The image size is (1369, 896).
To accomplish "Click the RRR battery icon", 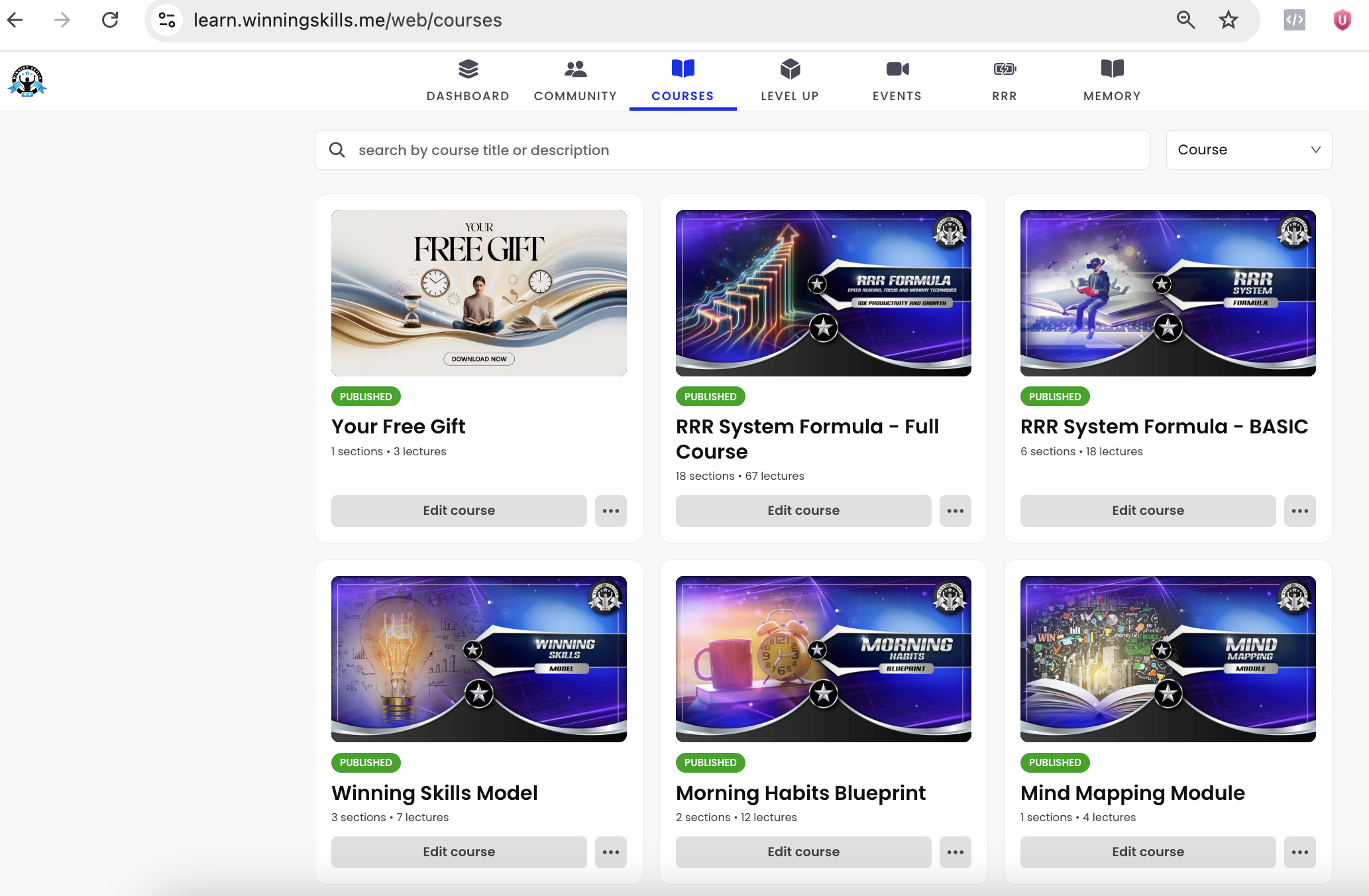I will [x=1005, y=69].
